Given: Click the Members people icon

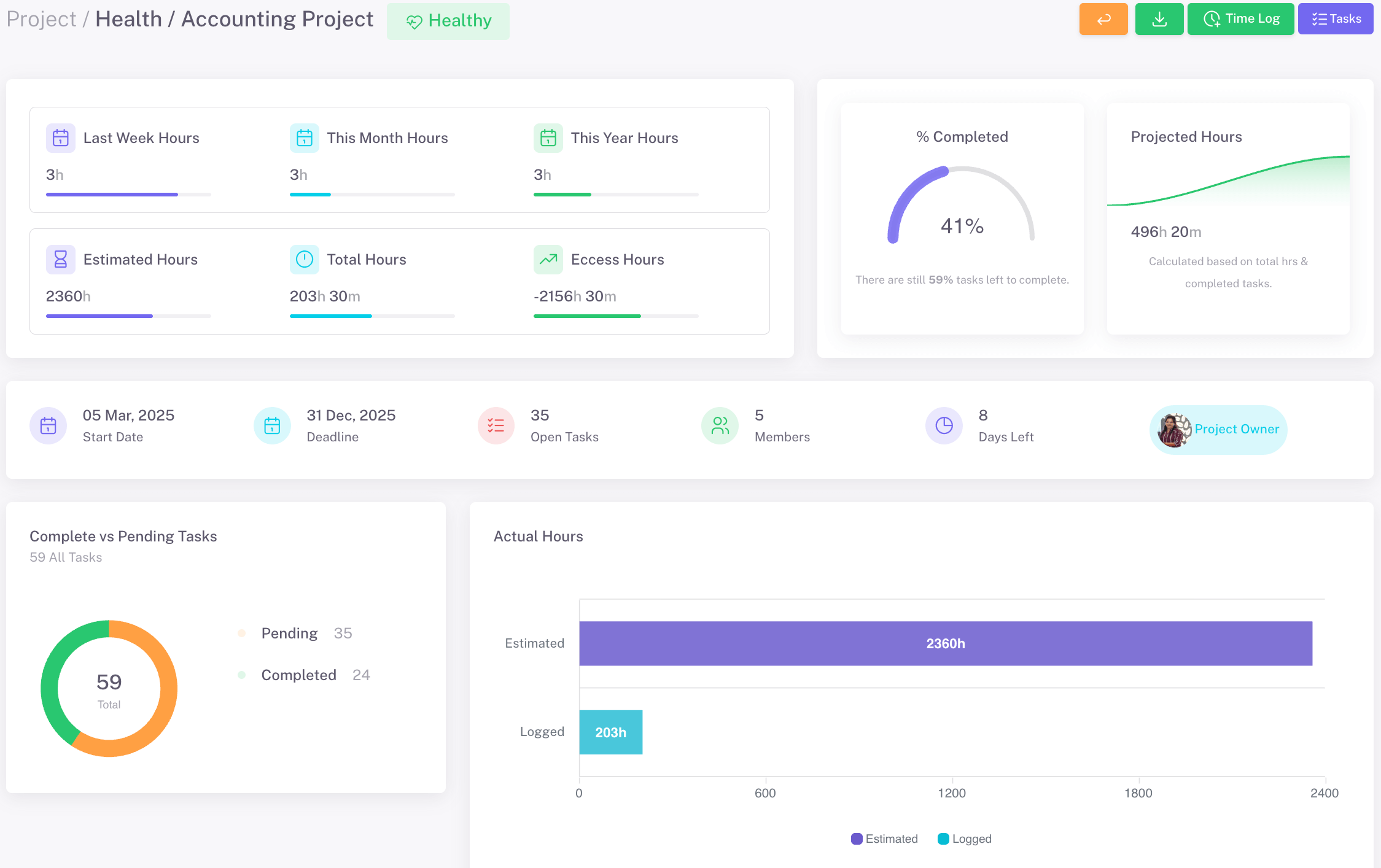Looking at the screenshot, I should tap(720, 425).
